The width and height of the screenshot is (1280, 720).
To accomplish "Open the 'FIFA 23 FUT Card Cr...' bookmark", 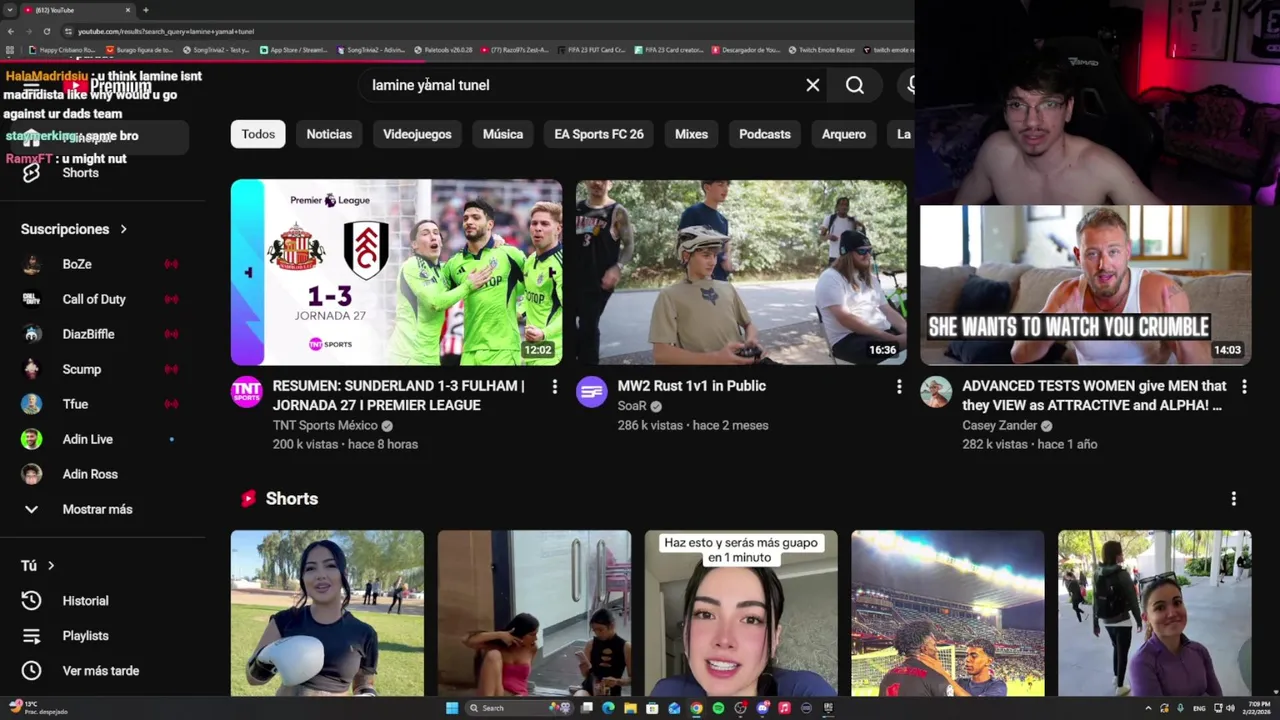I will point(592,50).
